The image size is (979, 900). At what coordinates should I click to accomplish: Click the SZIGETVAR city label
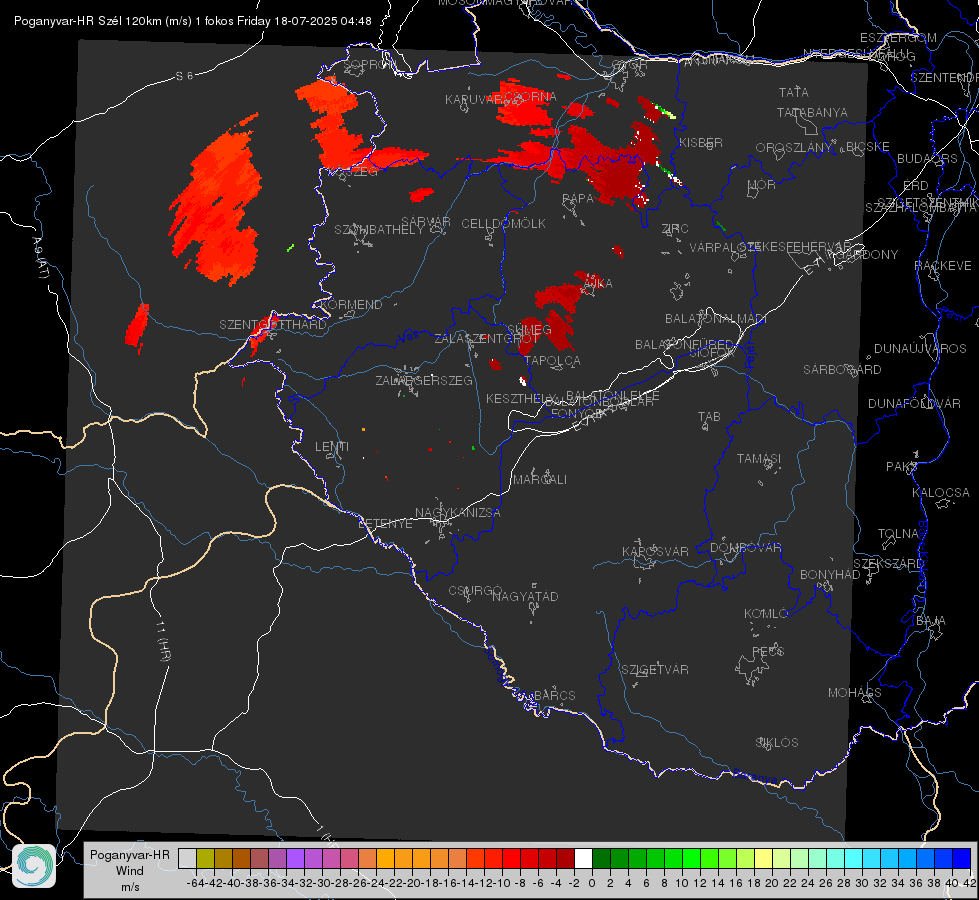point(654,669)
